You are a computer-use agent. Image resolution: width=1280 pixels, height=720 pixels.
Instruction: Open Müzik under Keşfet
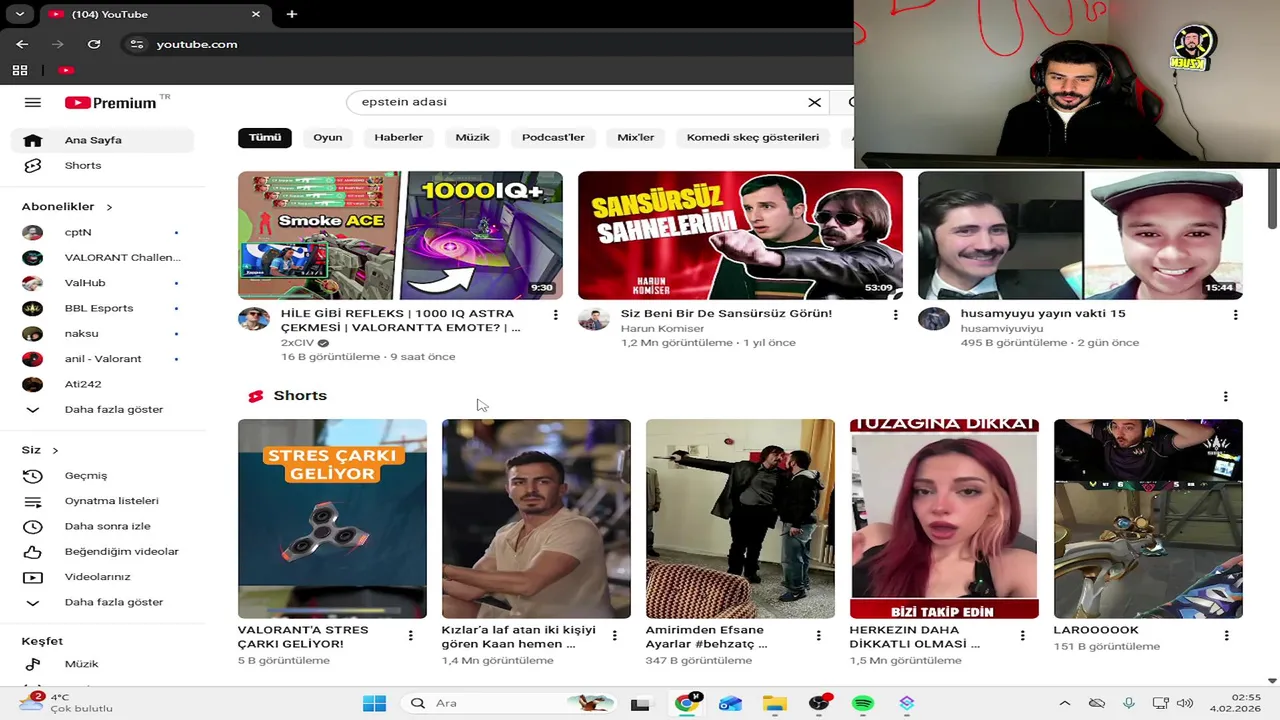(102, 664)
